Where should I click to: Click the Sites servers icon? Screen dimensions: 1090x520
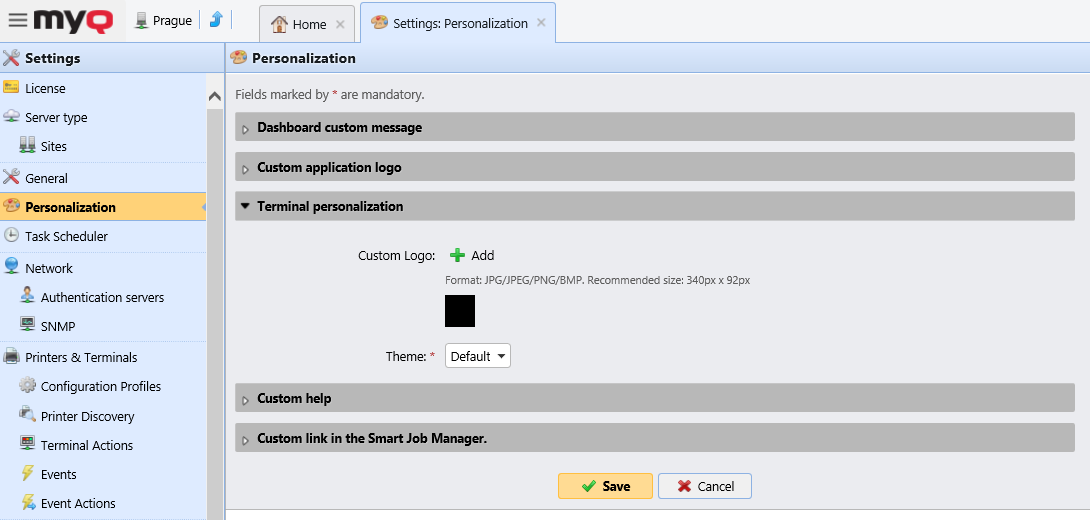[x=27, y=145]
